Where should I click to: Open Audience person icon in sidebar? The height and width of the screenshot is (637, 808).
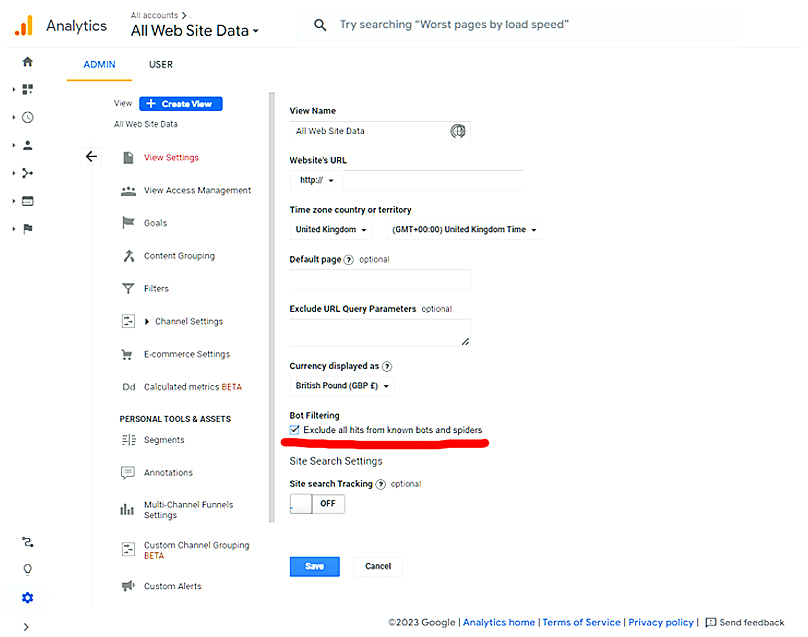point(28,145)
